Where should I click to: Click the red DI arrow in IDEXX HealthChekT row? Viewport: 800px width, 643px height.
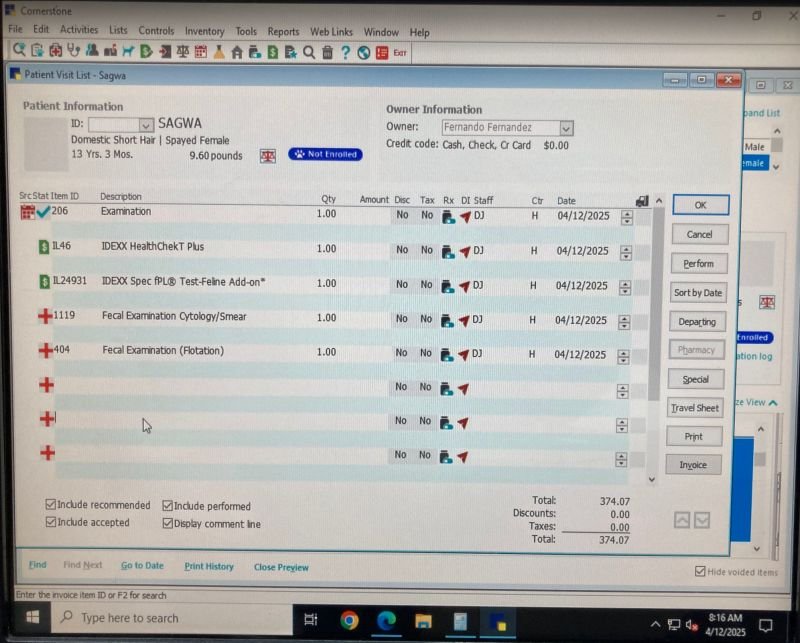464,252
